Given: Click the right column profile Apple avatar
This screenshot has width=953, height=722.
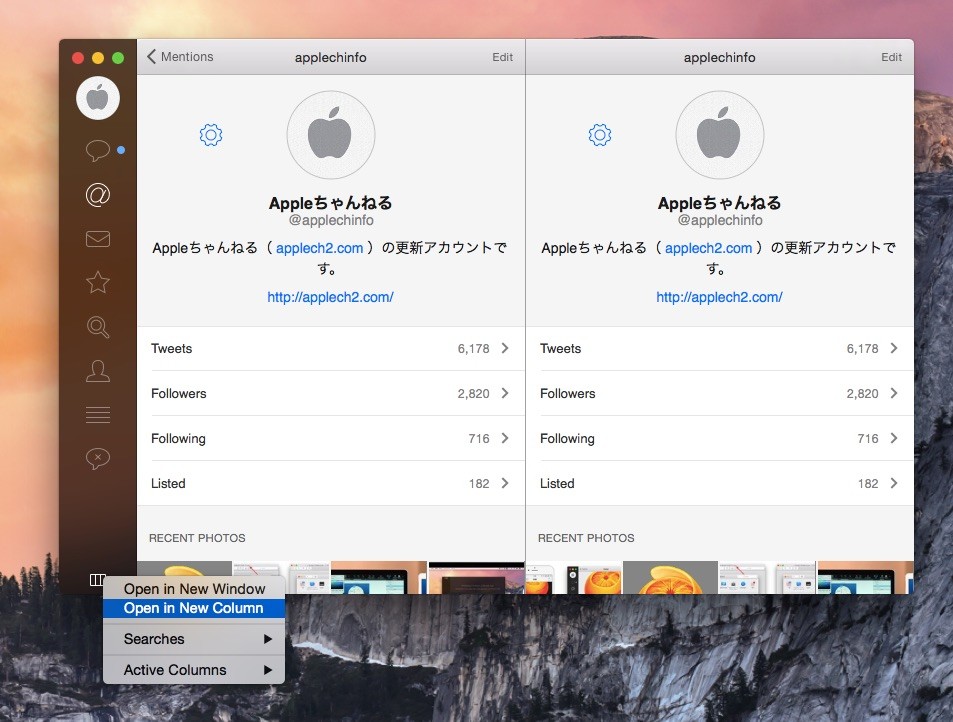Looking at the screenshot, I should point(720,135).
